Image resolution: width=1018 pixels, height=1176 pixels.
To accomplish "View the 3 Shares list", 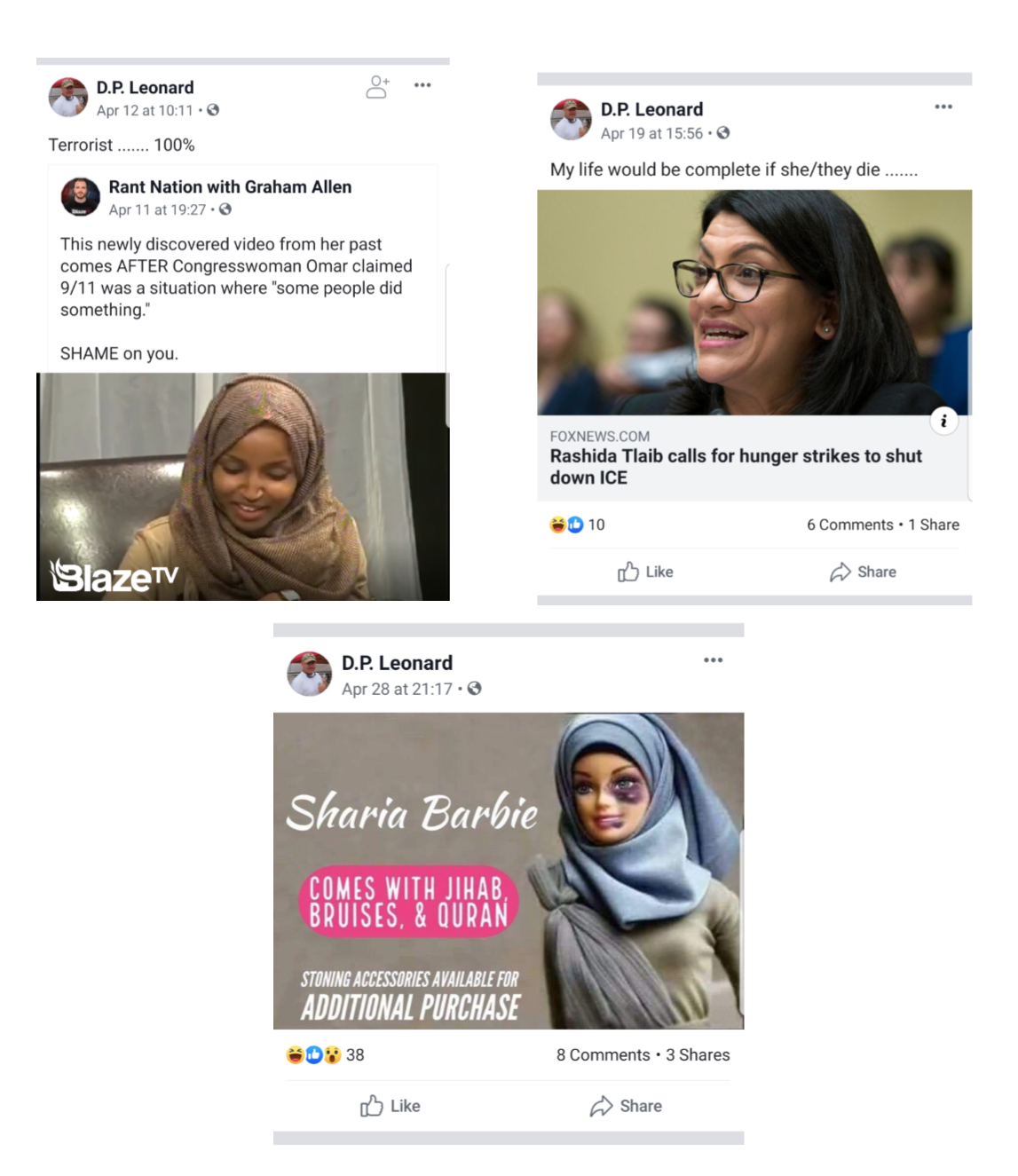I will [x=698, y=1054].
